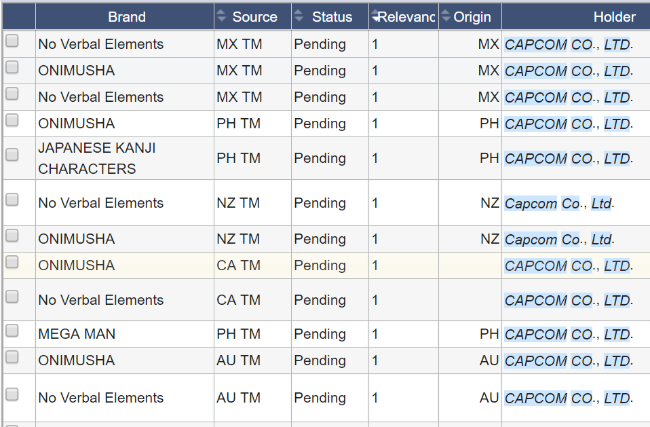Select ONIMUSHA PH TM brand cell
Viewport: 650px width, 427px height.
[76, 123]
